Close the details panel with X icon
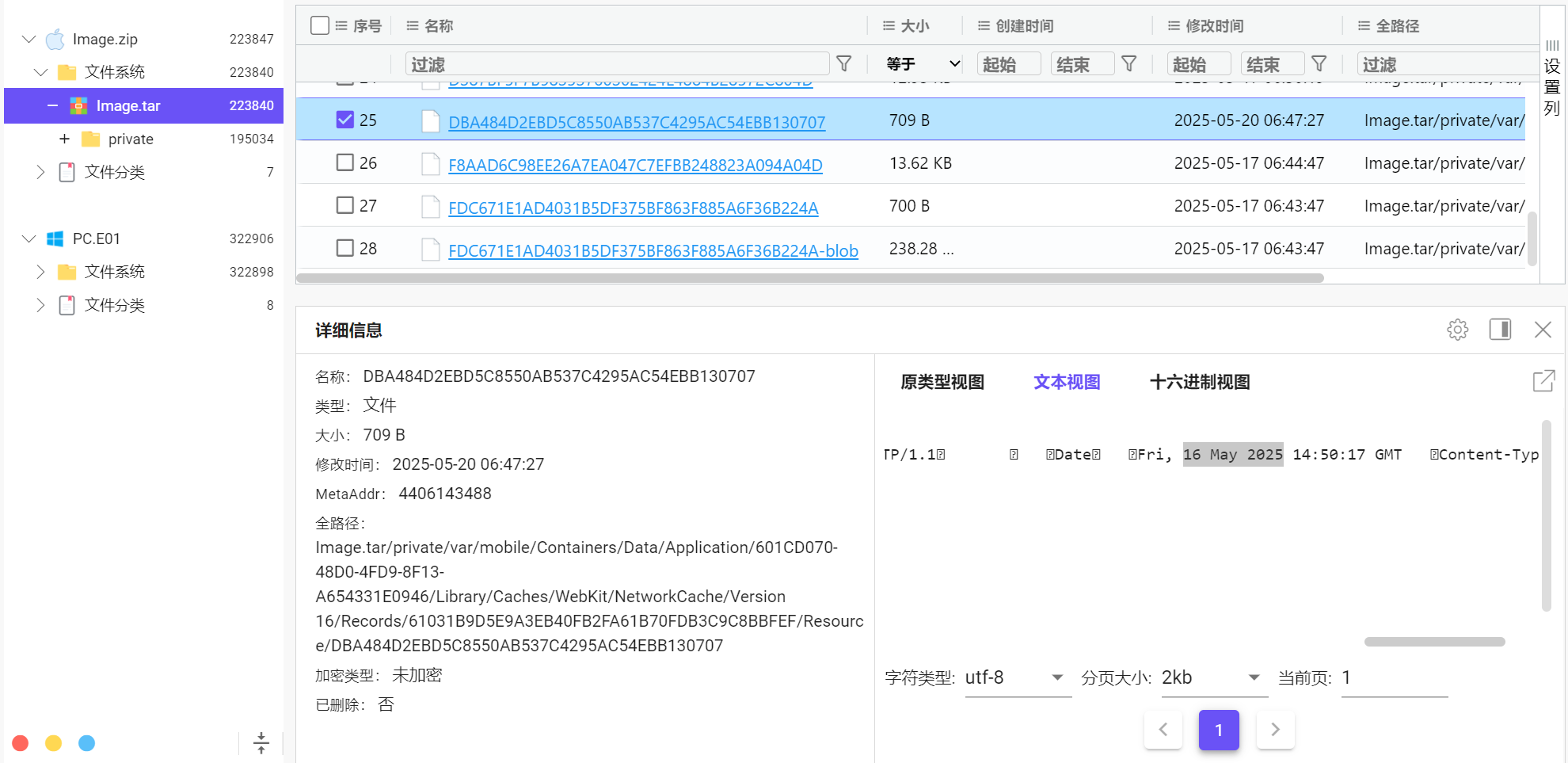Image resolution: width=1568 pixels, height=763 pixels. click(1543, 330)
